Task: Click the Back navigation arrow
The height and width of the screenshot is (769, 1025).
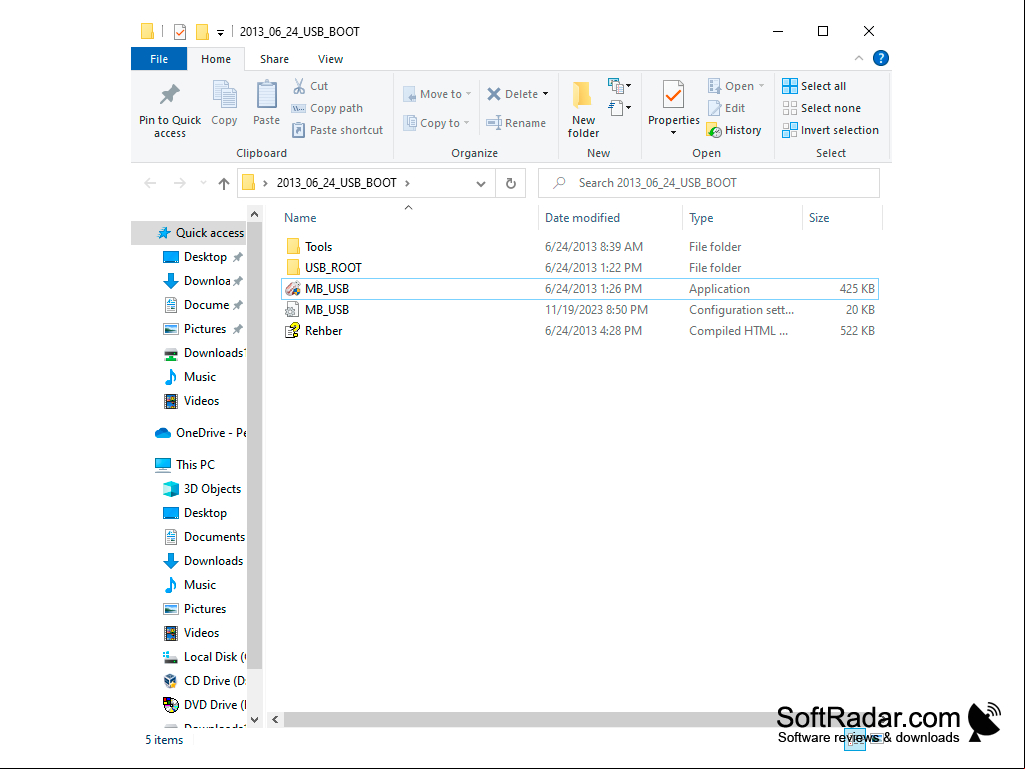Action: click(x=150, y=183)
